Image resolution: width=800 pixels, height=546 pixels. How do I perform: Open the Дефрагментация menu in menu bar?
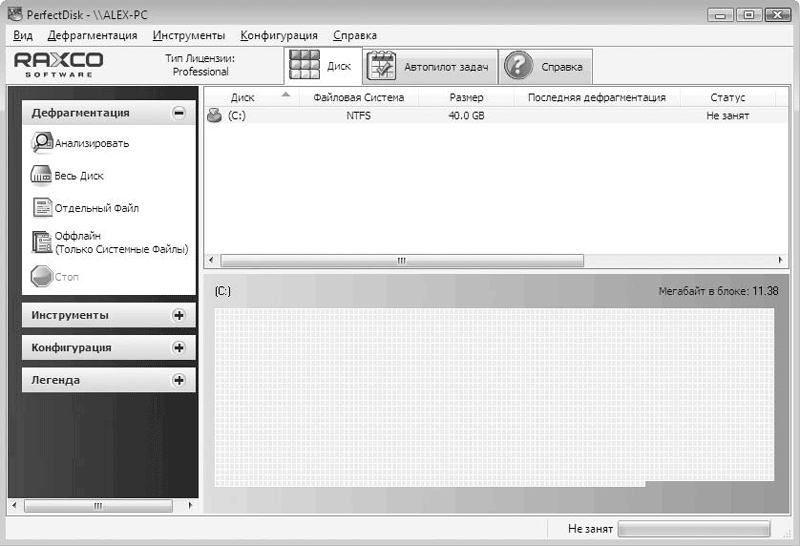(92, 35)
